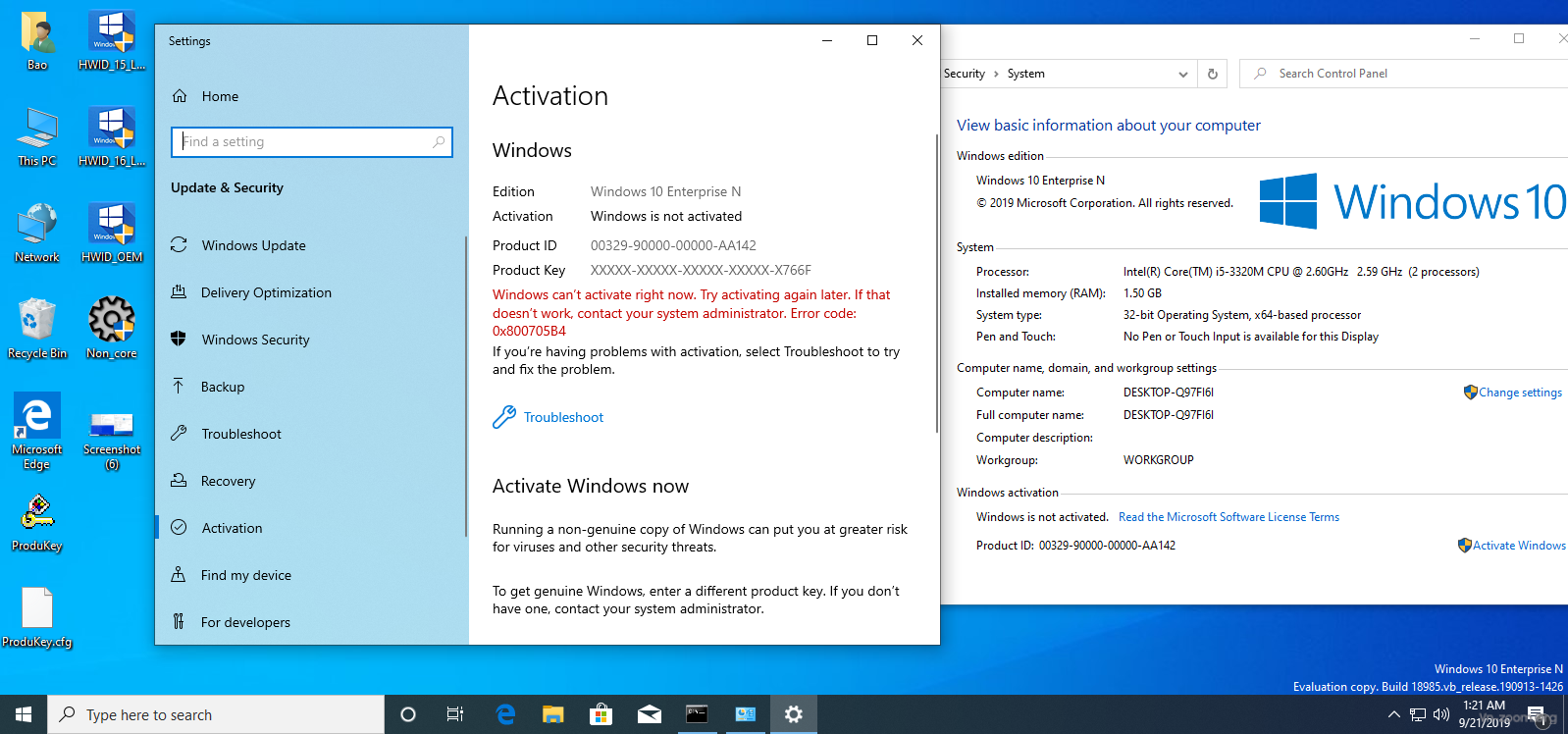This screenshot has width=1568, height=734.
Task: Click the refresh button in Control Panel address bar
Action: (x=1213, y=74)
